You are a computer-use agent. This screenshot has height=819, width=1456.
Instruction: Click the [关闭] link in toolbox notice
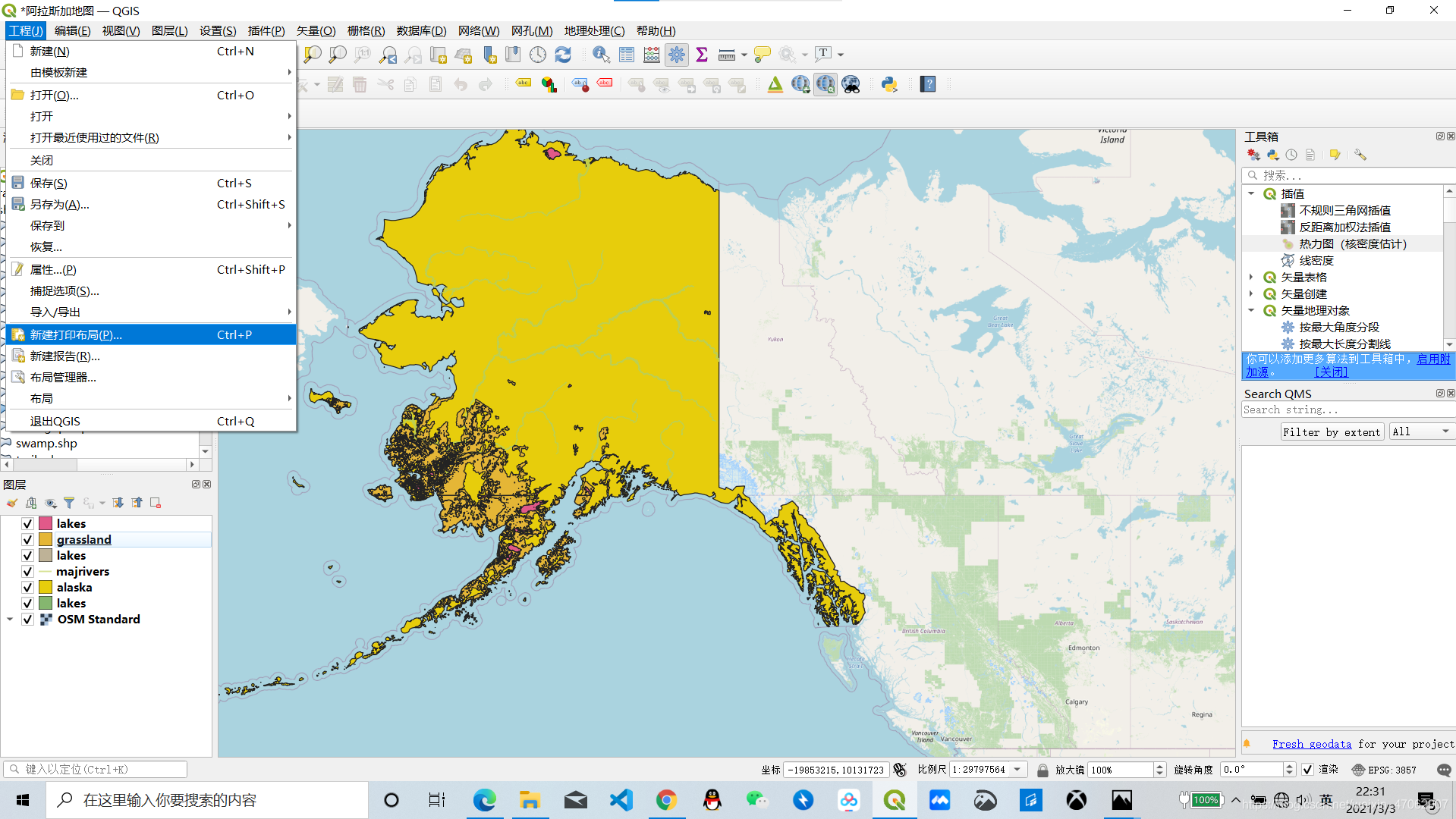point(1332,372)
